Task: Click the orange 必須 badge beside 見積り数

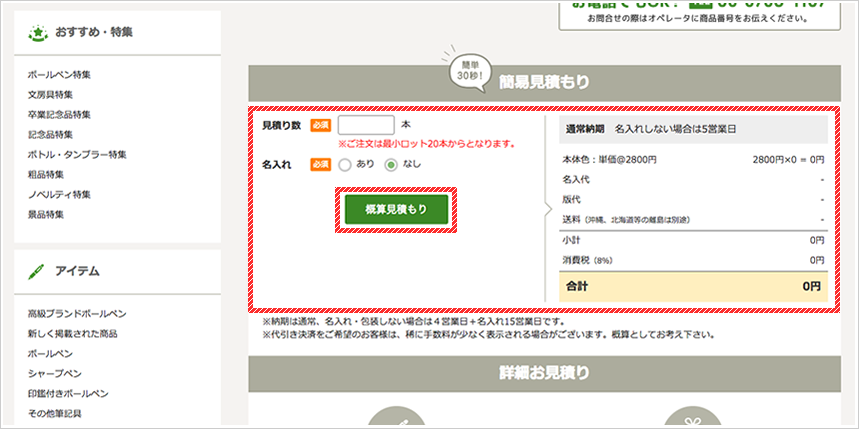Action: [320, 125]
